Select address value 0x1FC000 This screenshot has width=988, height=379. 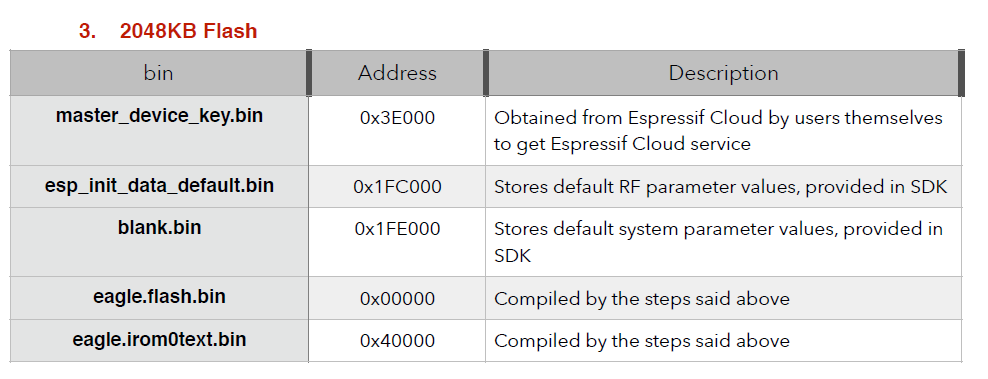coord(398,187)
